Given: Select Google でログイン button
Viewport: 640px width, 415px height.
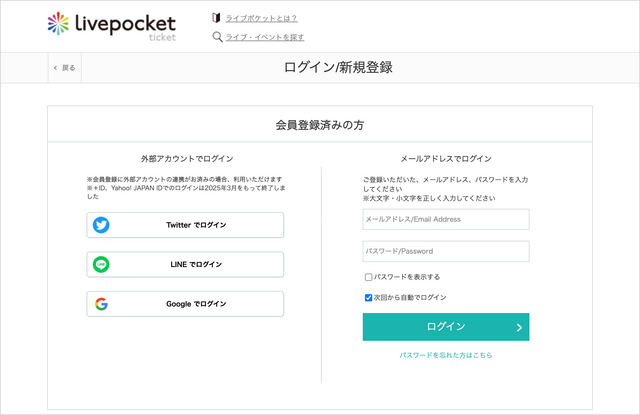Looking at the screenshot, I should [x=185, y=304].
